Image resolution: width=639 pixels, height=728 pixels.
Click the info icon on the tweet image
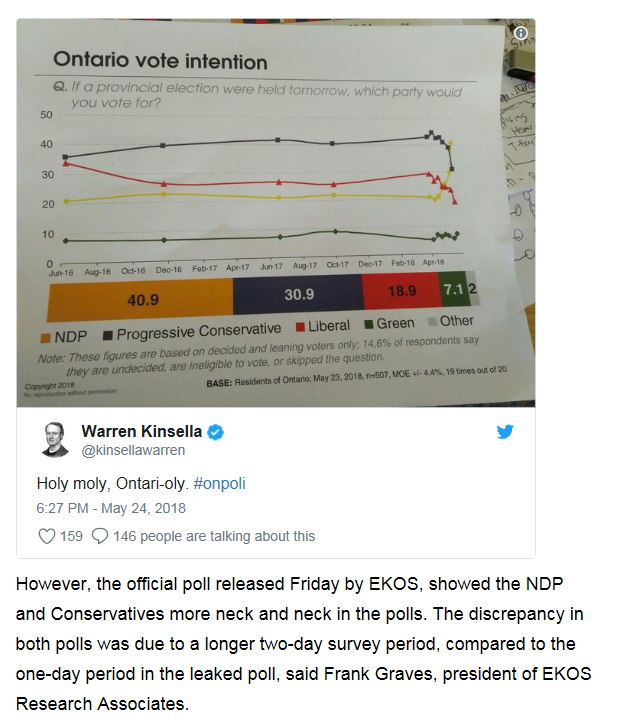[x=521, y=33]
